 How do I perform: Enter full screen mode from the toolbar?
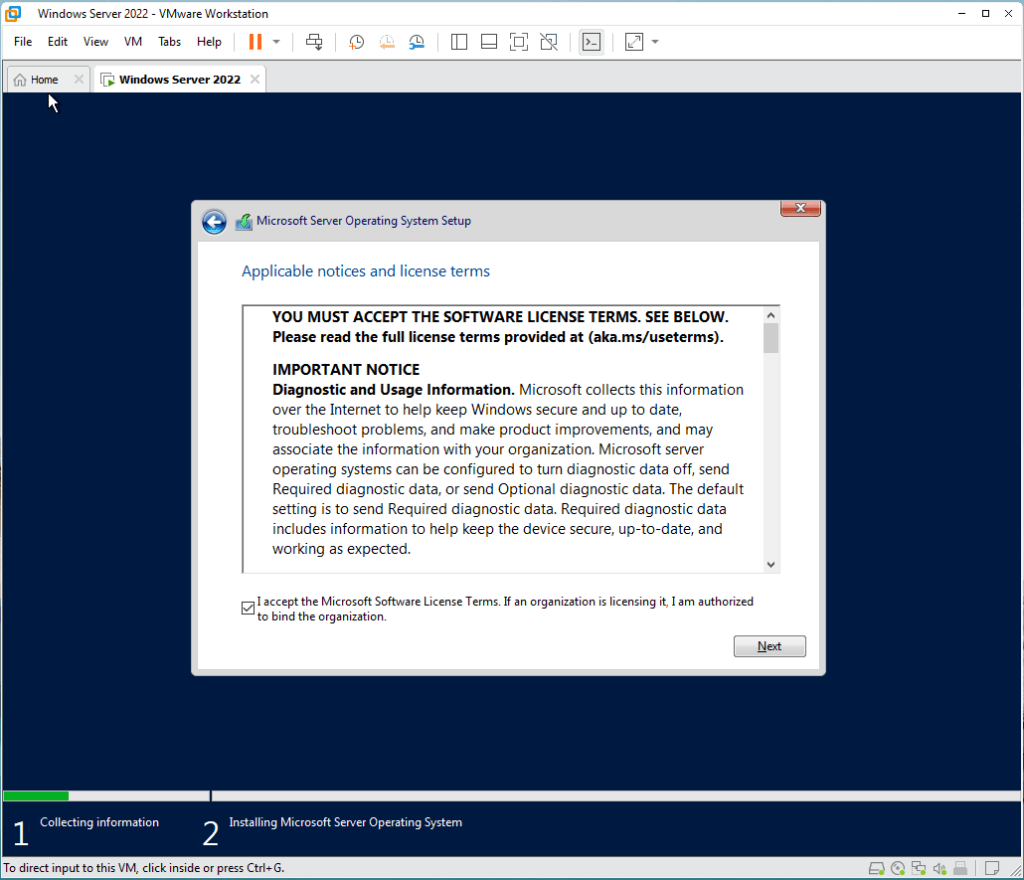point(518,42)
